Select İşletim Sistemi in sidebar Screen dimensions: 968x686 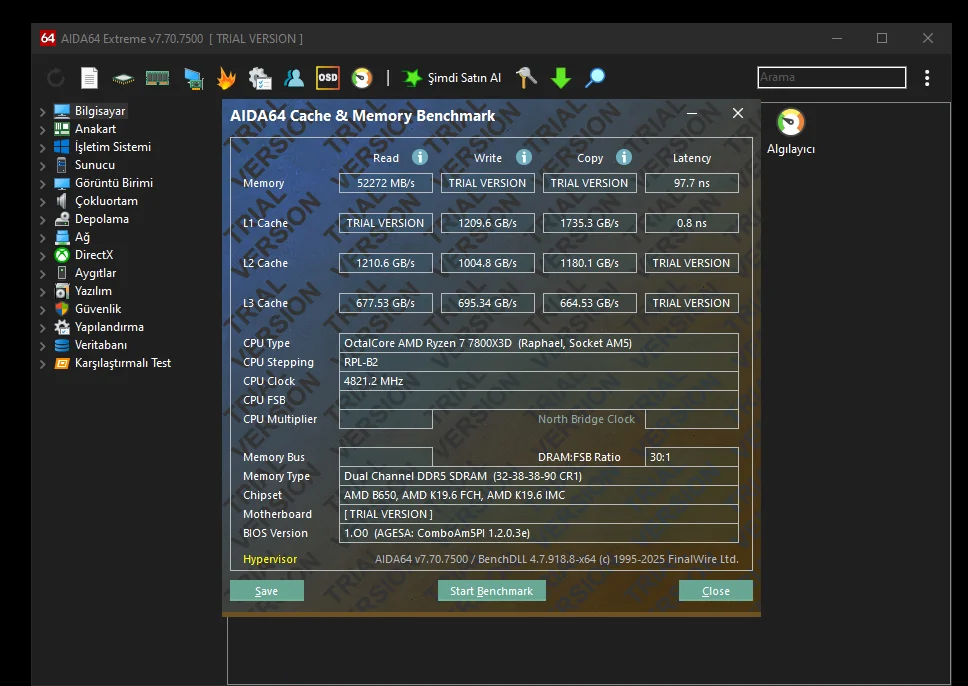tap(112, 147)
